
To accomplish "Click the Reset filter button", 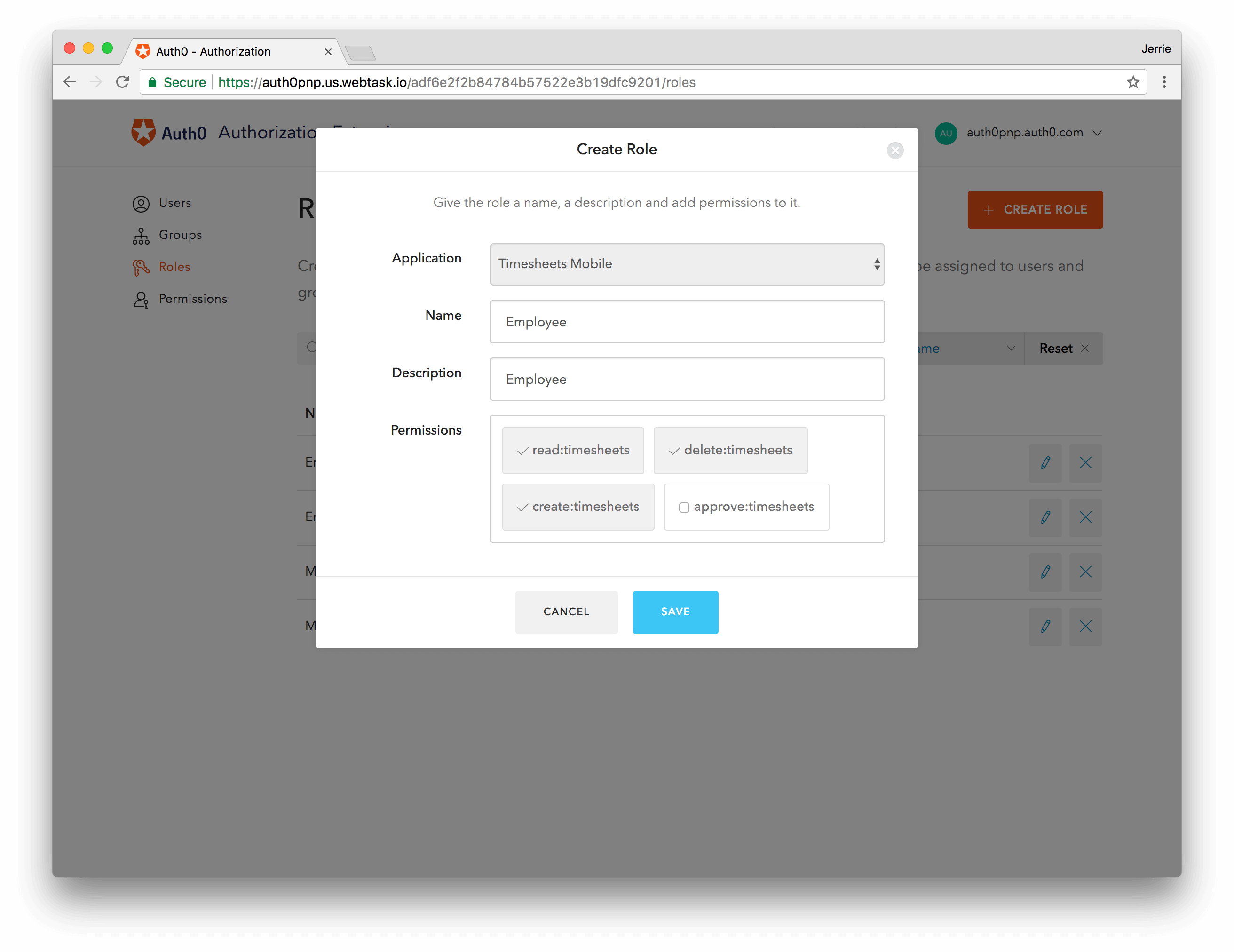I will 1063,348.
